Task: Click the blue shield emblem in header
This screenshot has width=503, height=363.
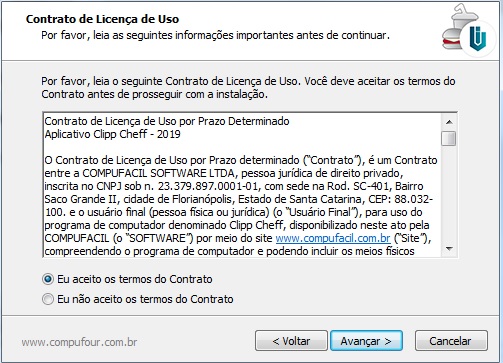Action: (478, 38)
